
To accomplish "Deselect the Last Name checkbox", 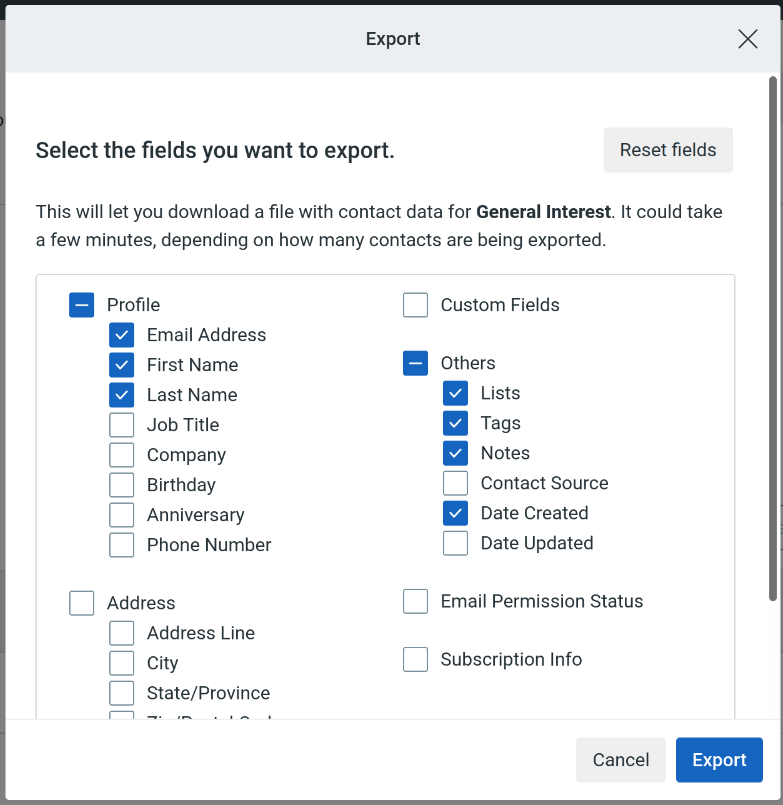I will click(121, 394).
